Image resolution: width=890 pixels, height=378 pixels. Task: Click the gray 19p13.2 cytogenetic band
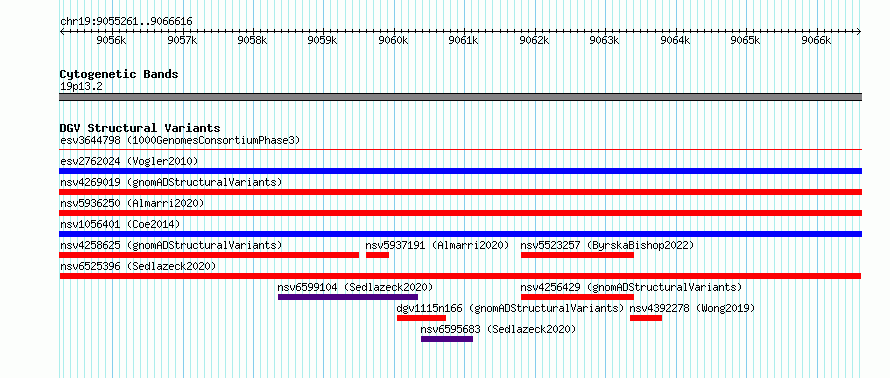tap(460, 97)
